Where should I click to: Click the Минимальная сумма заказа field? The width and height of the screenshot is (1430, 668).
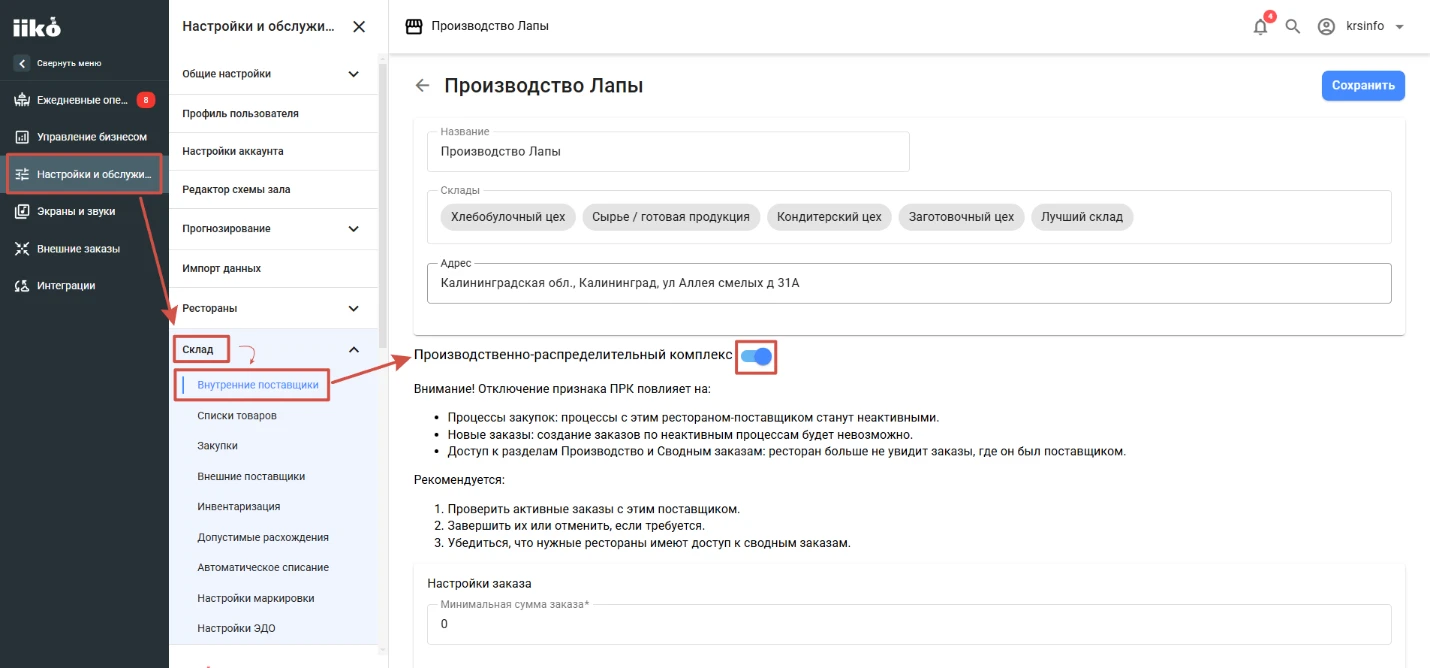tap(909, 624)
